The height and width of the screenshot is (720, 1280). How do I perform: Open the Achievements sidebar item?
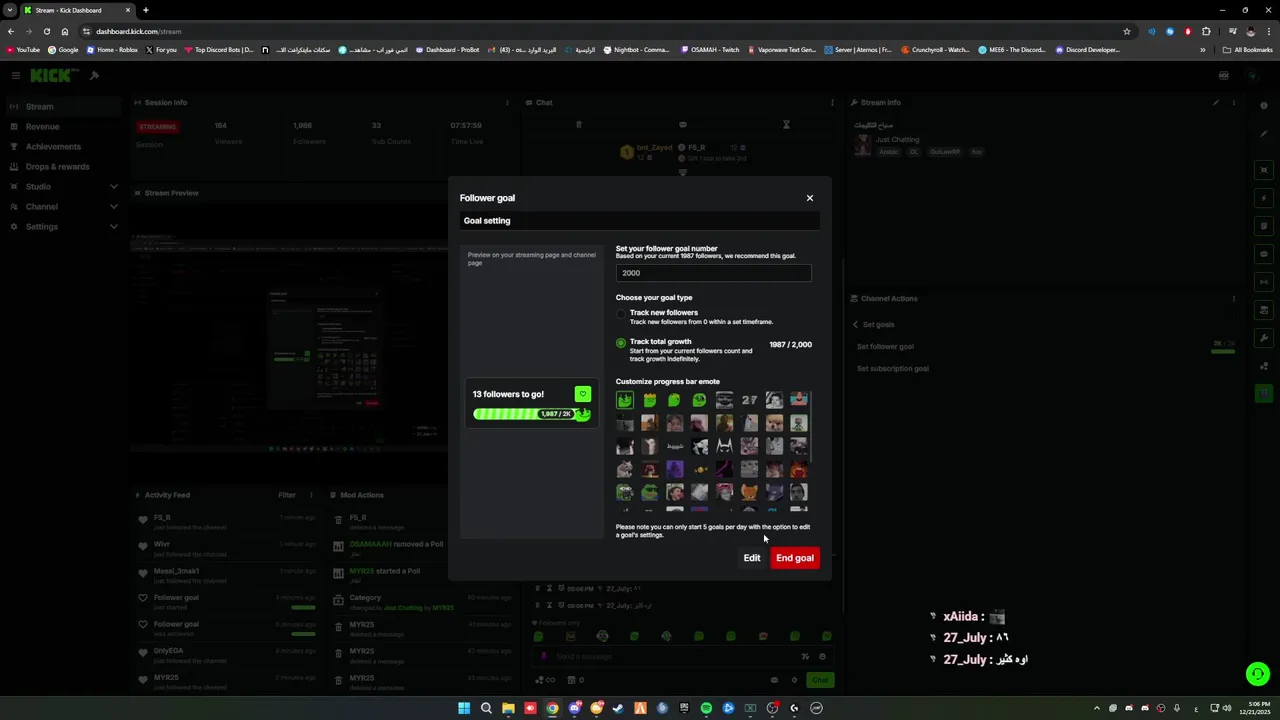click(x=64, y=146)
